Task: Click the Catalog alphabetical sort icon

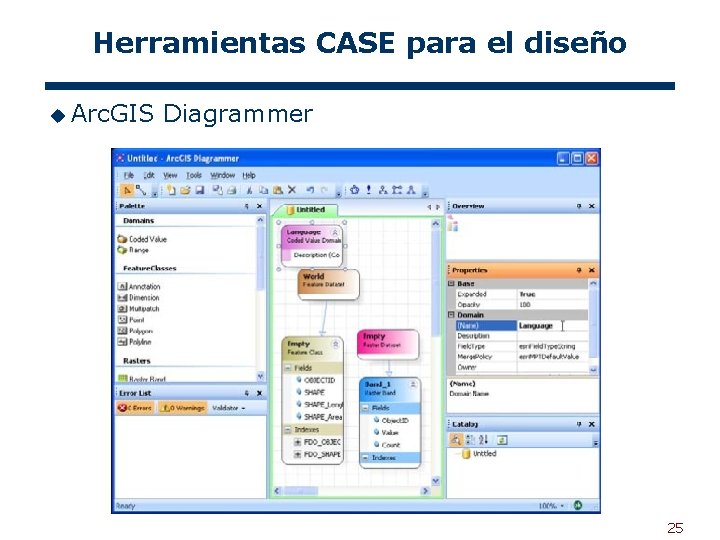Action: (x=483, y=440)
